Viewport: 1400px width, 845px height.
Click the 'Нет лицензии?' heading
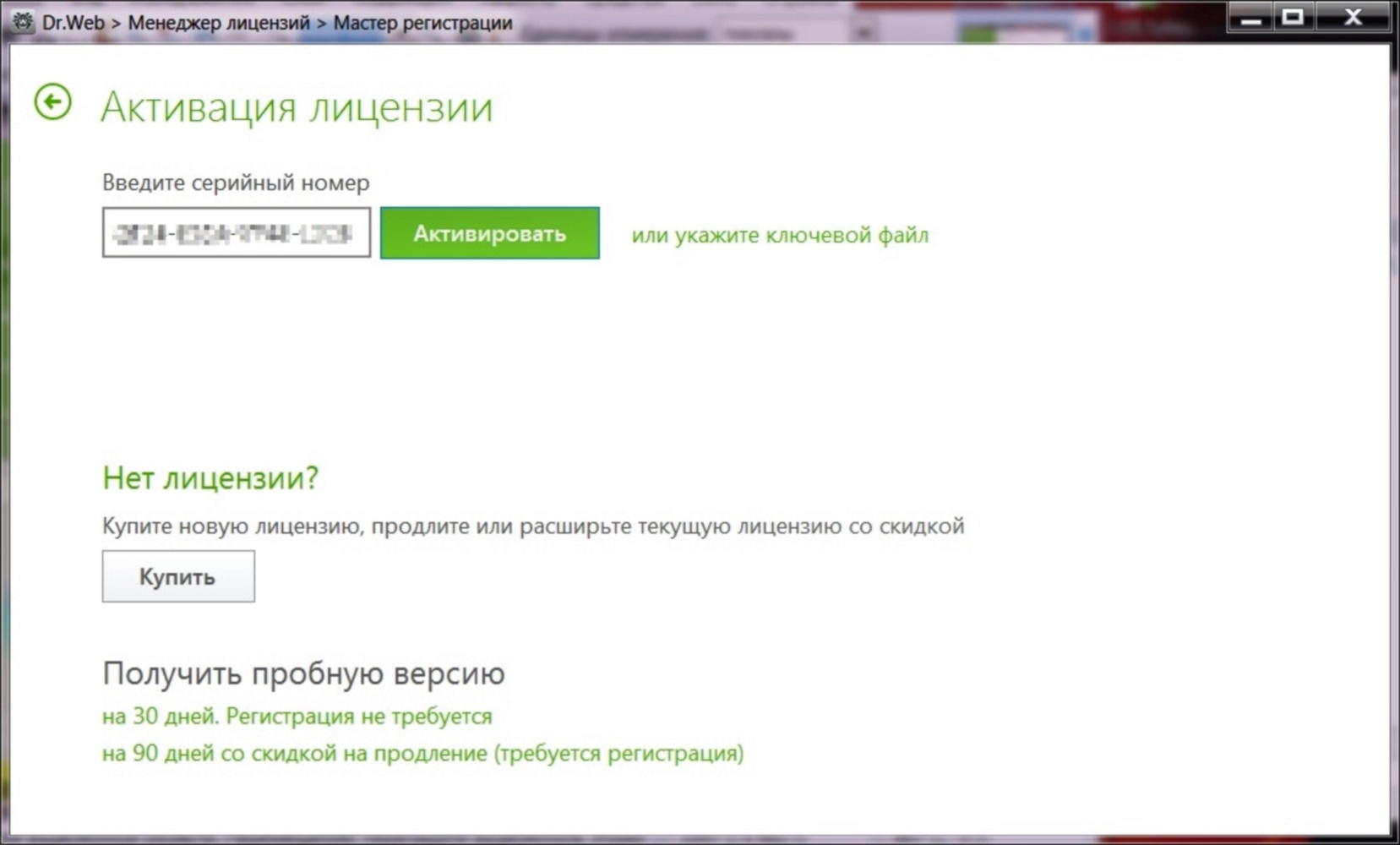click(x=210, y=478)
